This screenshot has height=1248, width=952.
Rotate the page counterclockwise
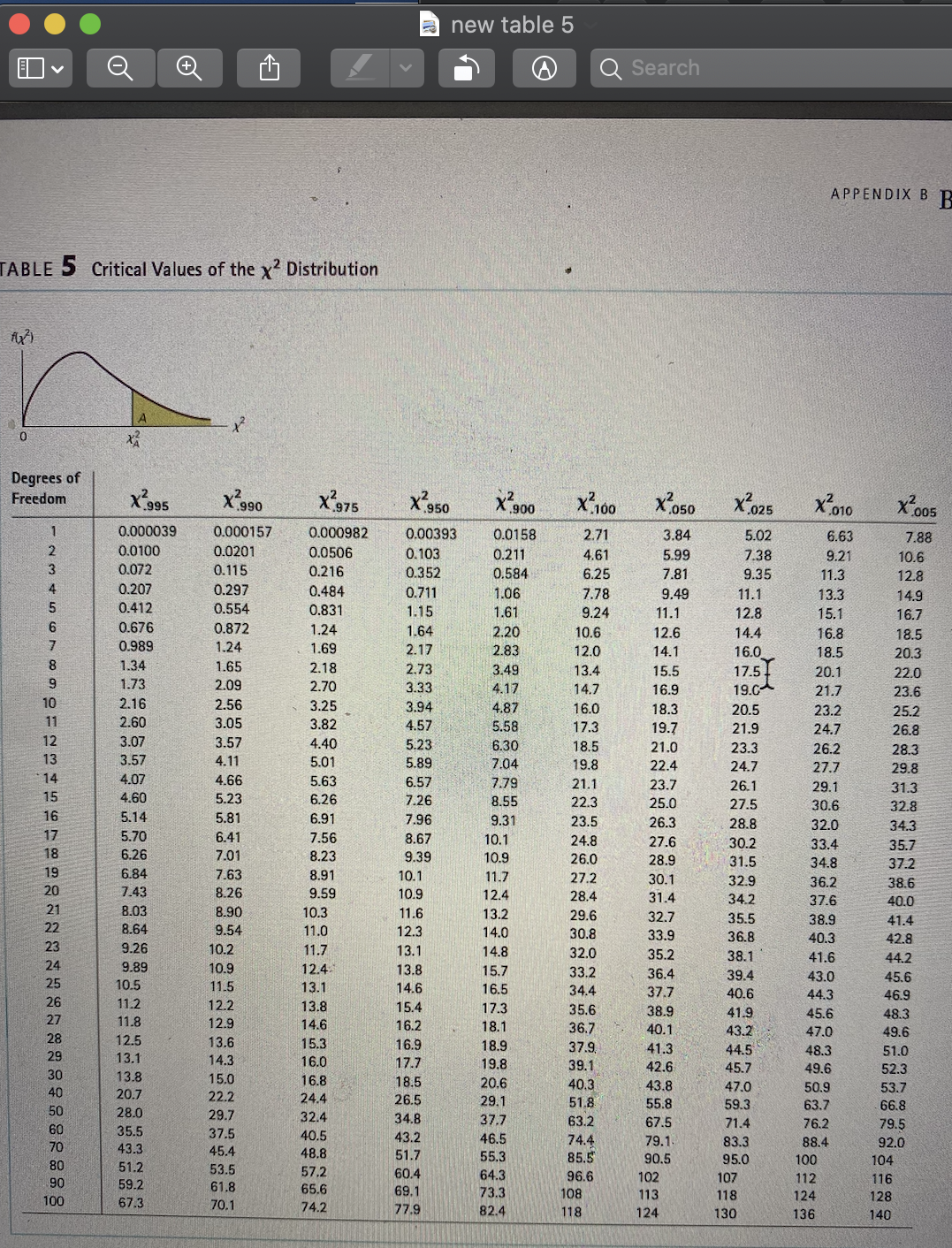467,67
